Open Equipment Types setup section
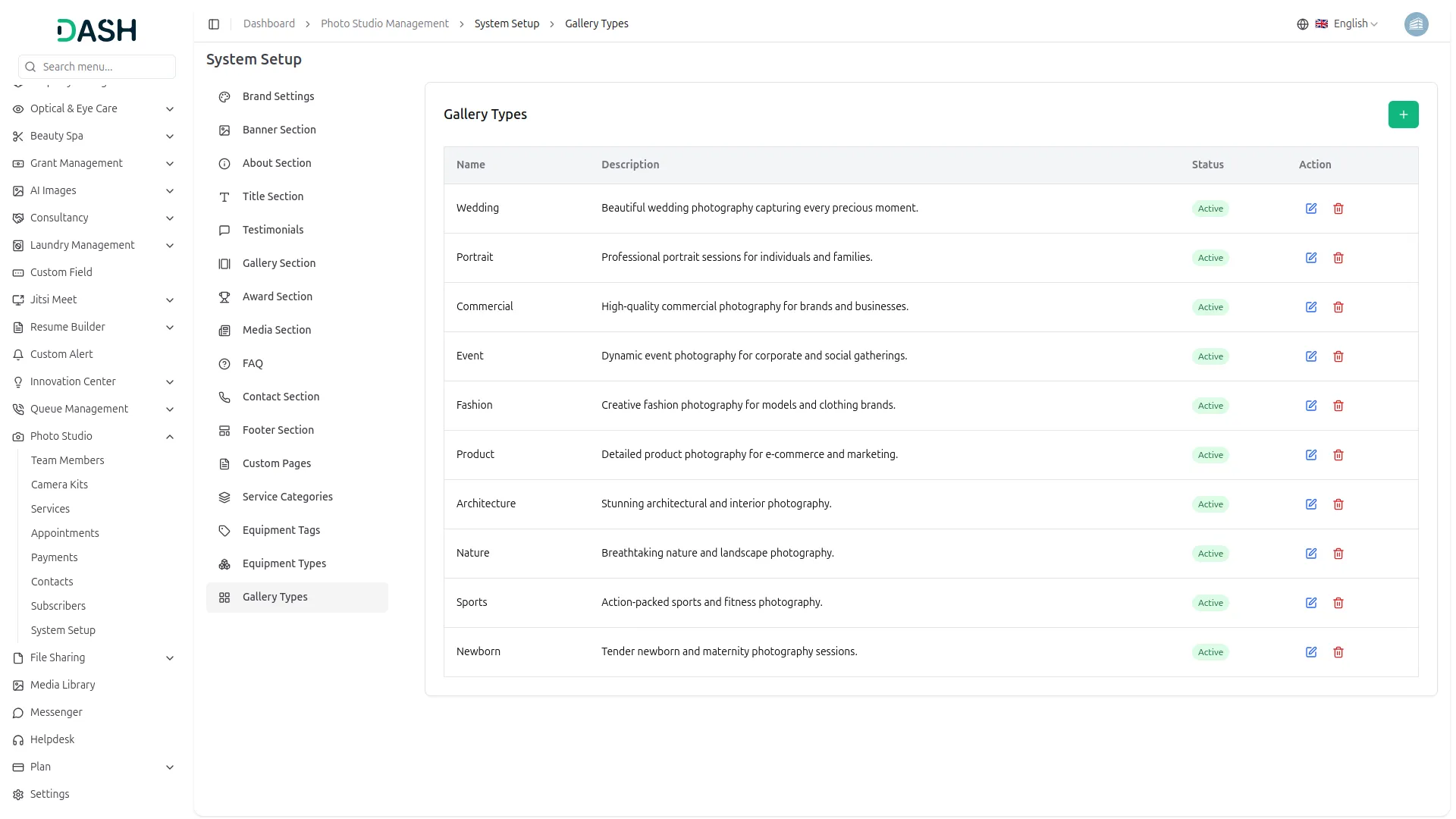The width and height of the screenshot is (1456, 819). 284,563
